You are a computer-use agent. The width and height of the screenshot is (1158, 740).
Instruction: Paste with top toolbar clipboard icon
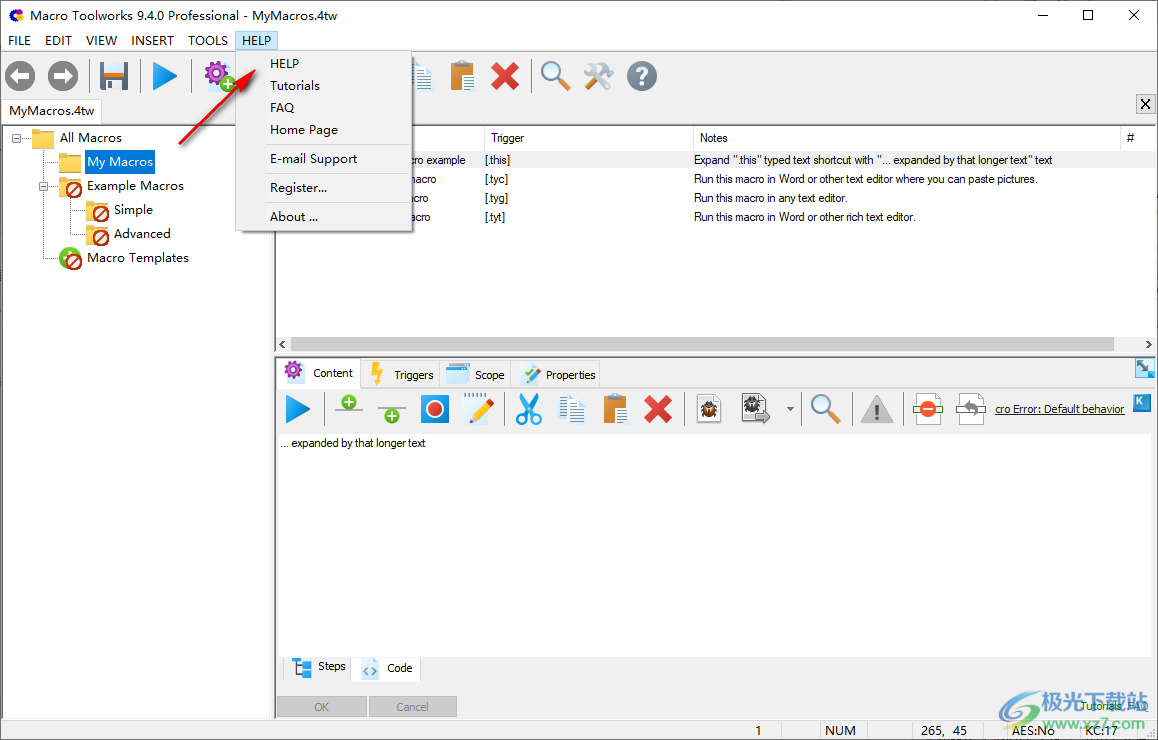[463, 76]
